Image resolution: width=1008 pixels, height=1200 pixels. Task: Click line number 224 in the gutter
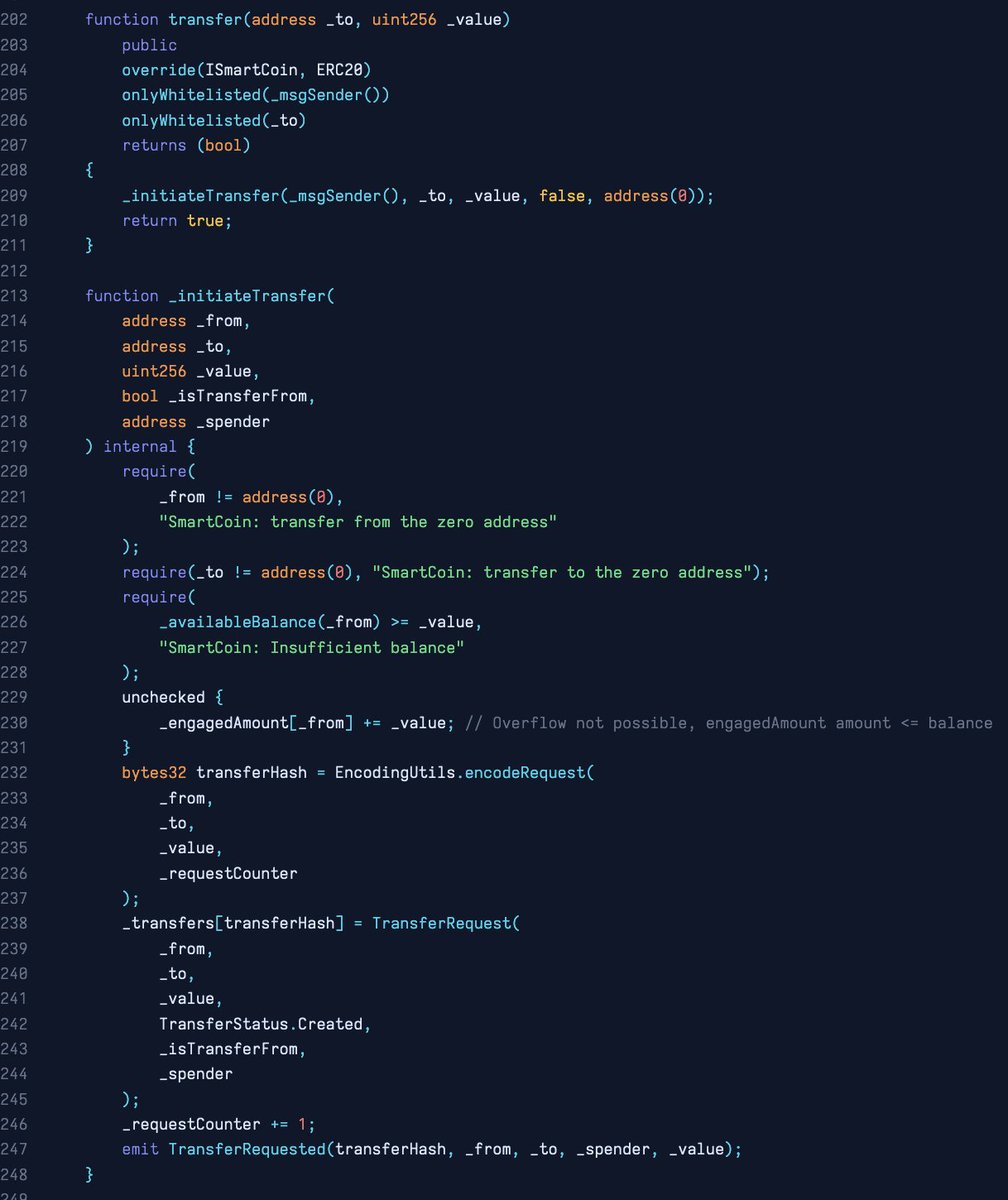tap(15, 572)
